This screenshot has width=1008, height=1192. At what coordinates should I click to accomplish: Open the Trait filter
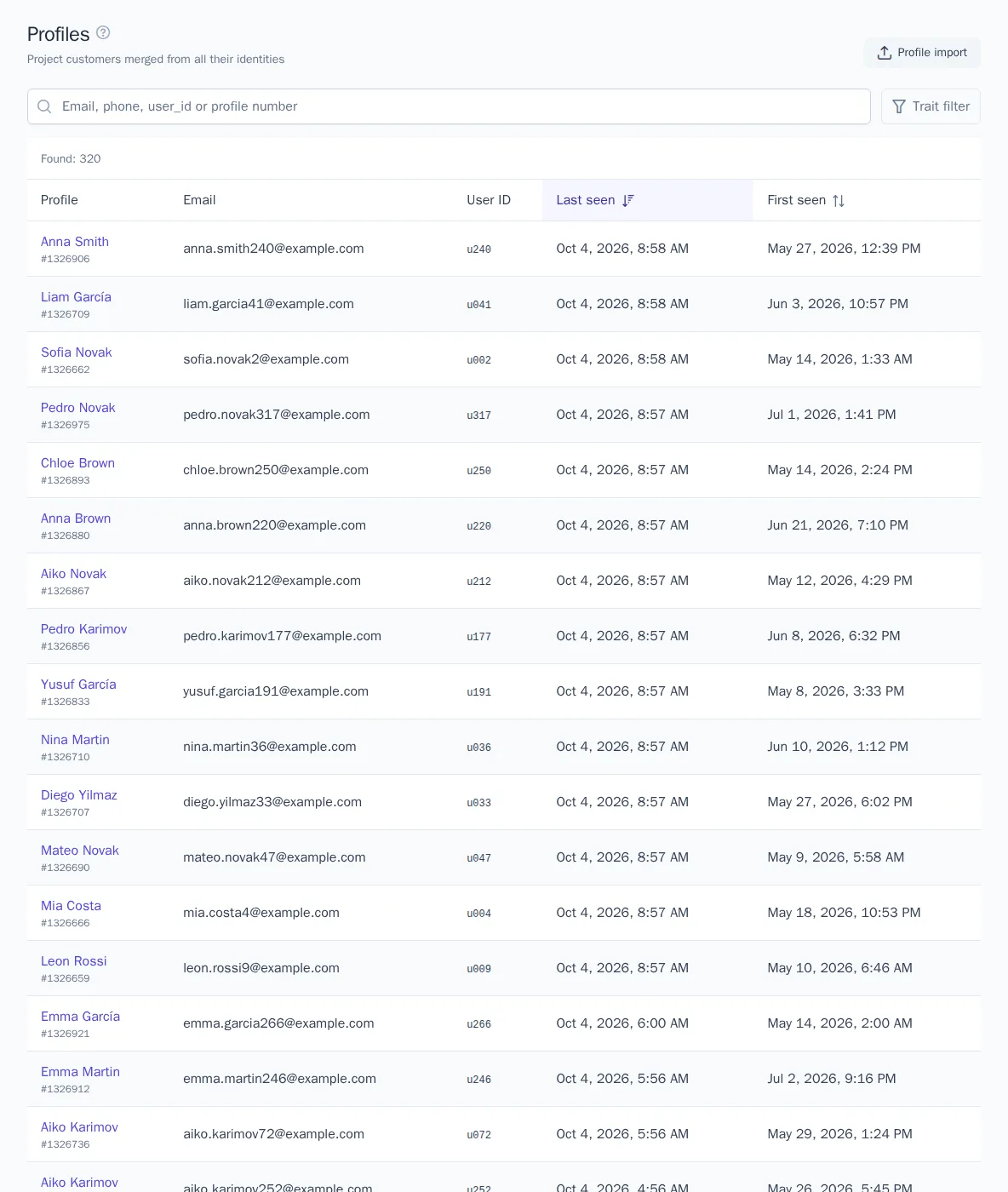pyautogui.click(x=931, y=106)
